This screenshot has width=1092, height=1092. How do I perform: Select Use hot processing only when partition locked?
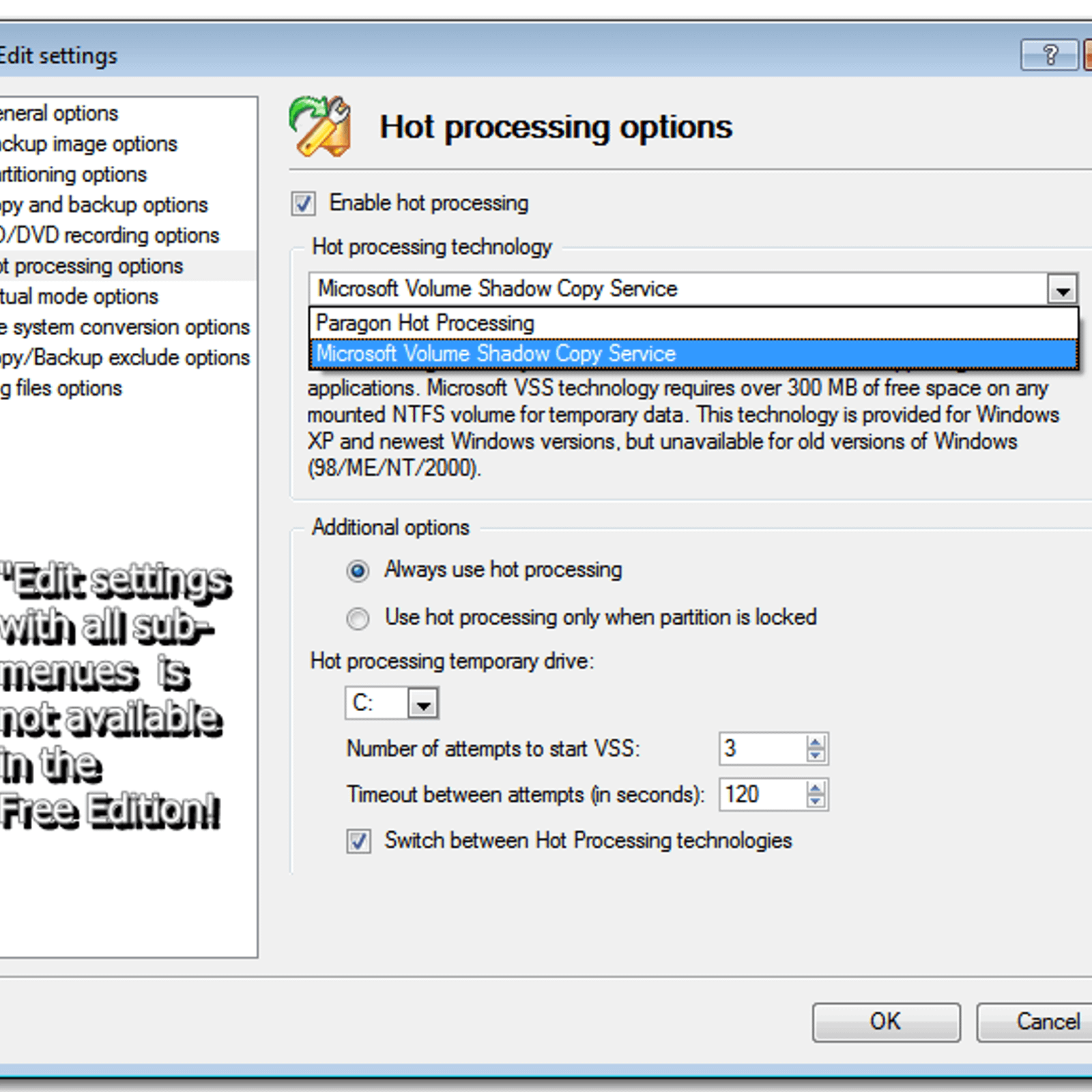(x=358, y=618)
